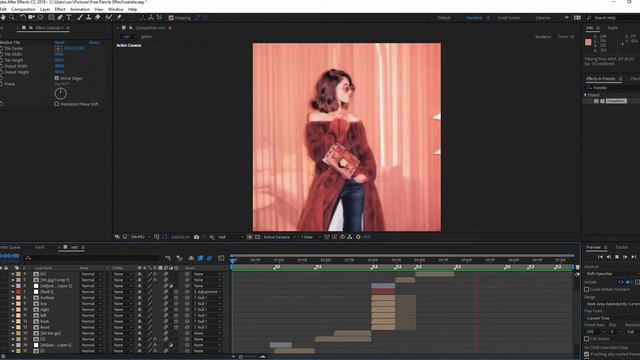Screen dimensions: 640x360
Task: Select the Pen tool
Action: click(x=60, y=18)
